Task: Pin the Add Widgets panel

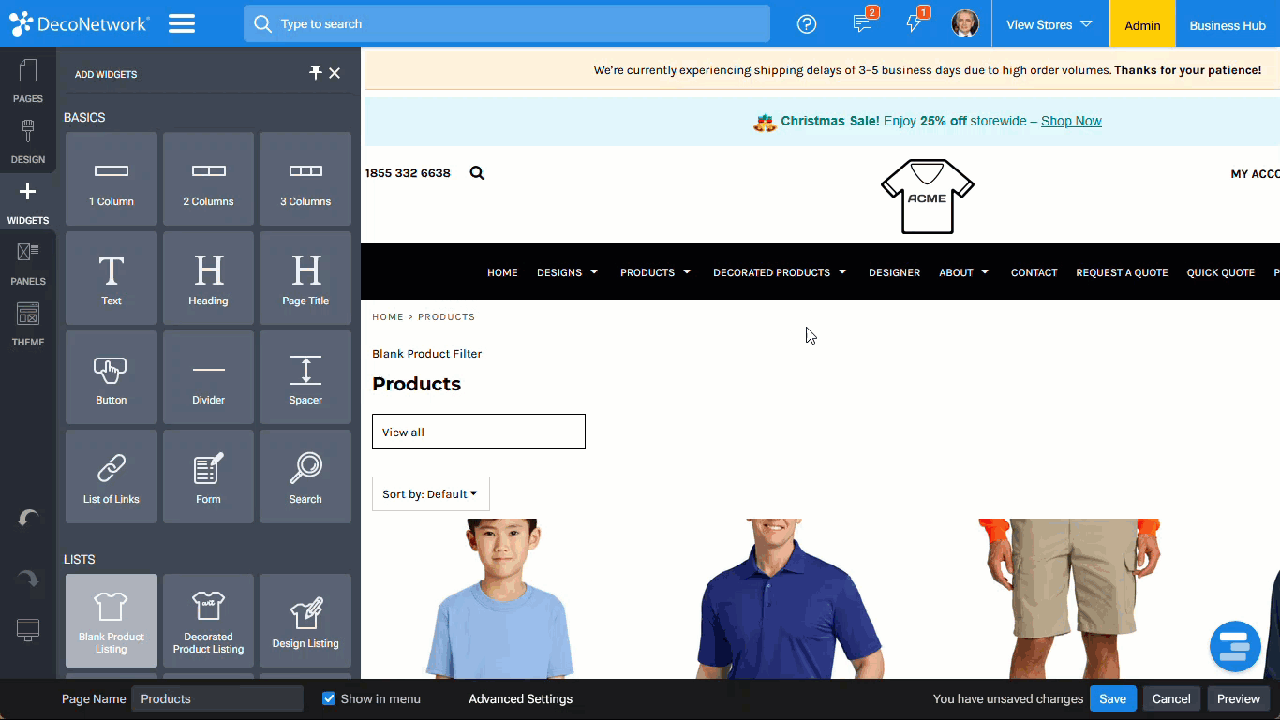Action: click(x=315, y=73)
